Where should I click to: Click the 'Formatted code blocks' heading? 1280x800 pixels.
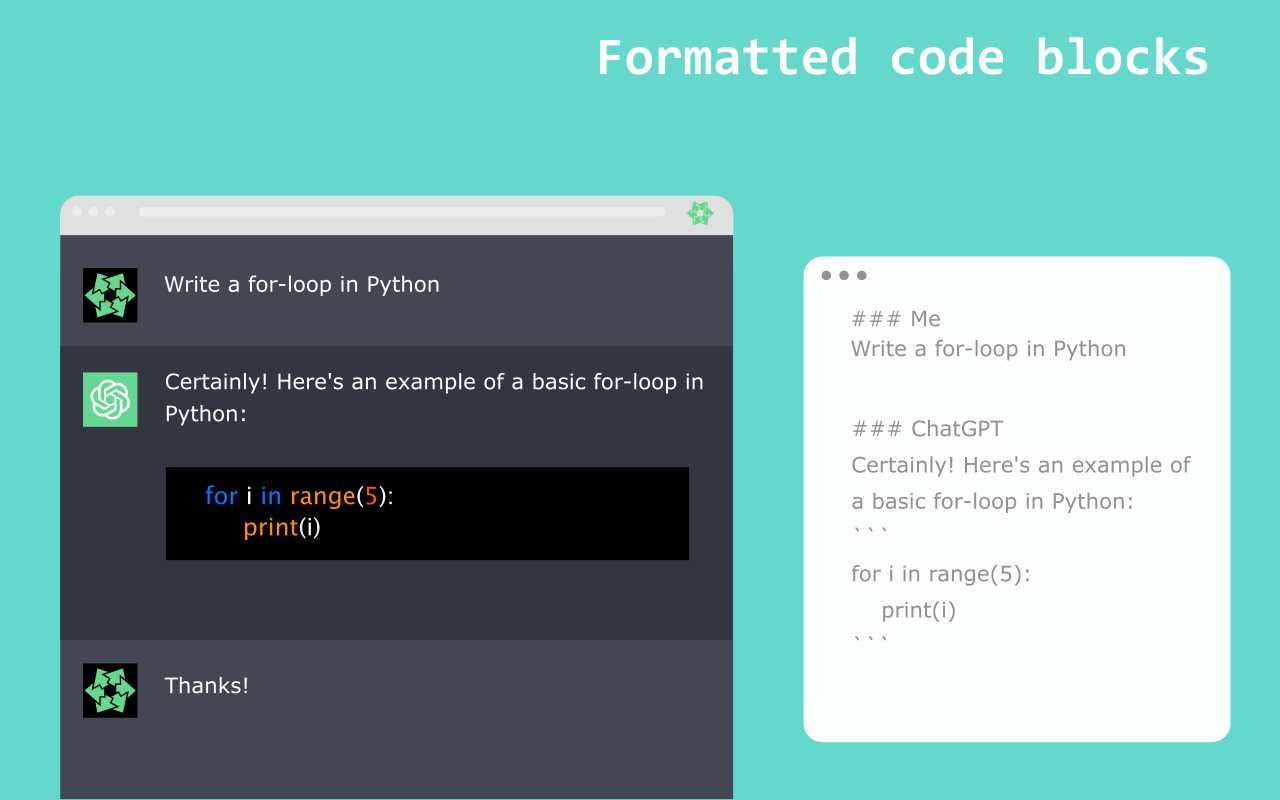[x=903, y=58]
